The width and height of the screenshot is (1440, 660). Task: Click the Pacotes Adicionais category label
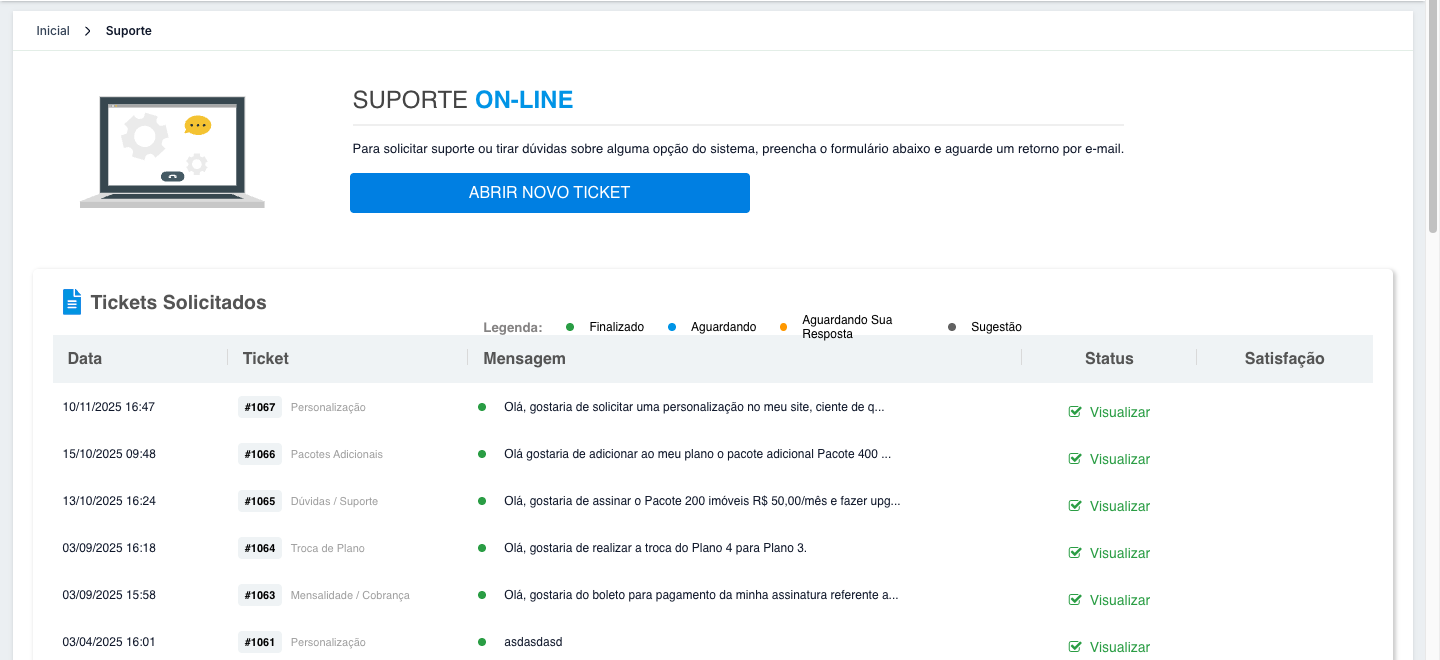(337, 454)
